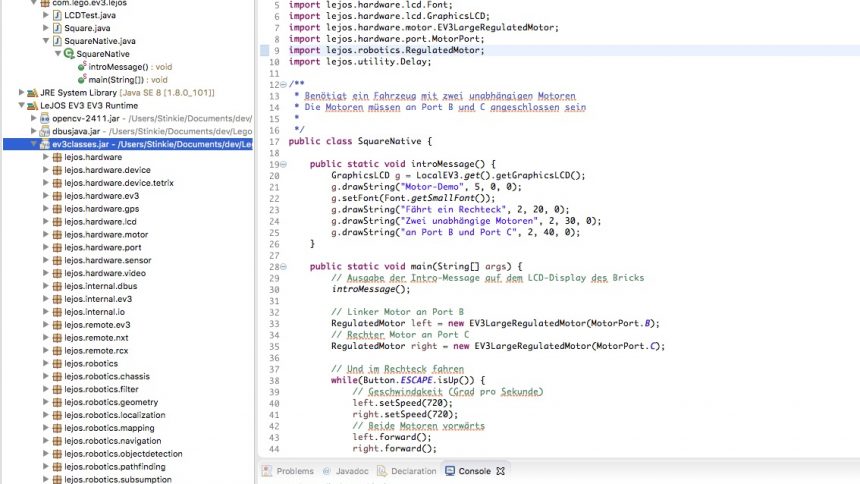Select opencv-2411.jar icon
Image resolution: width=860 pixels, height=484 pixels.
[x=44, y=119]
